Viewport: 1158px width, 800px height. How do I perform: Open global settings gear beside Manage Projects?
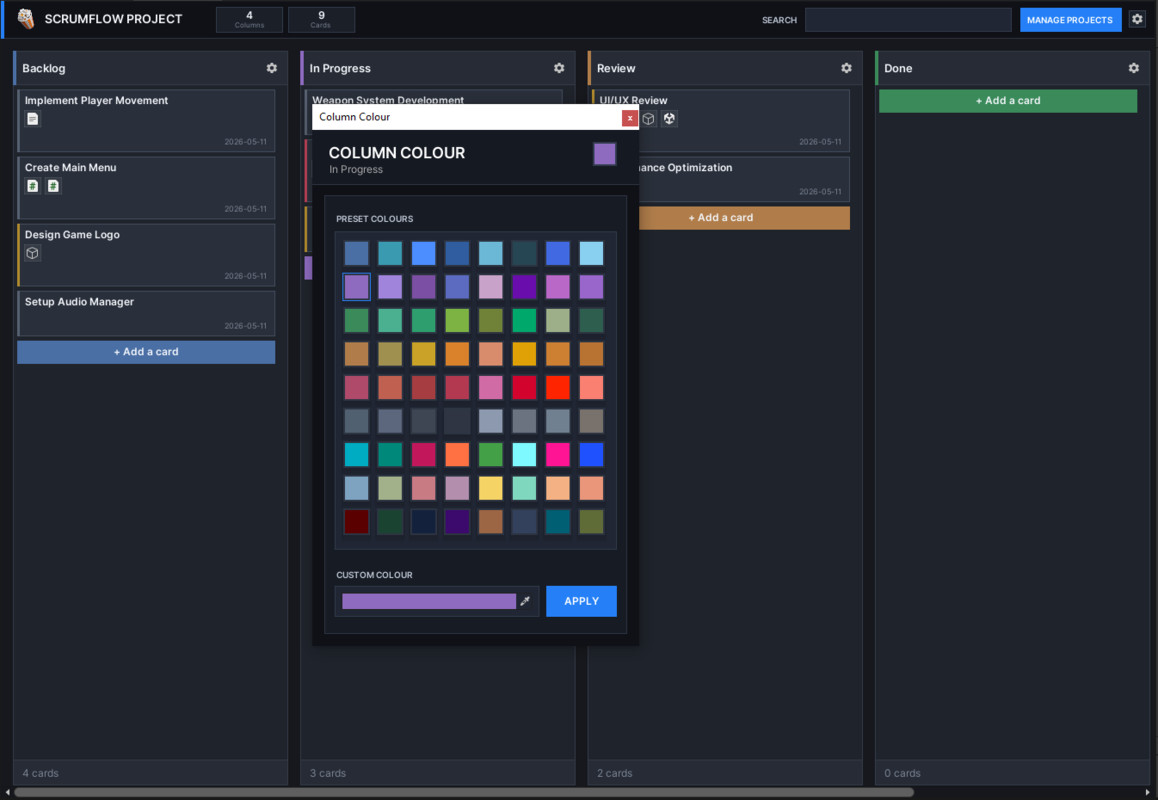click(1137, 19)
